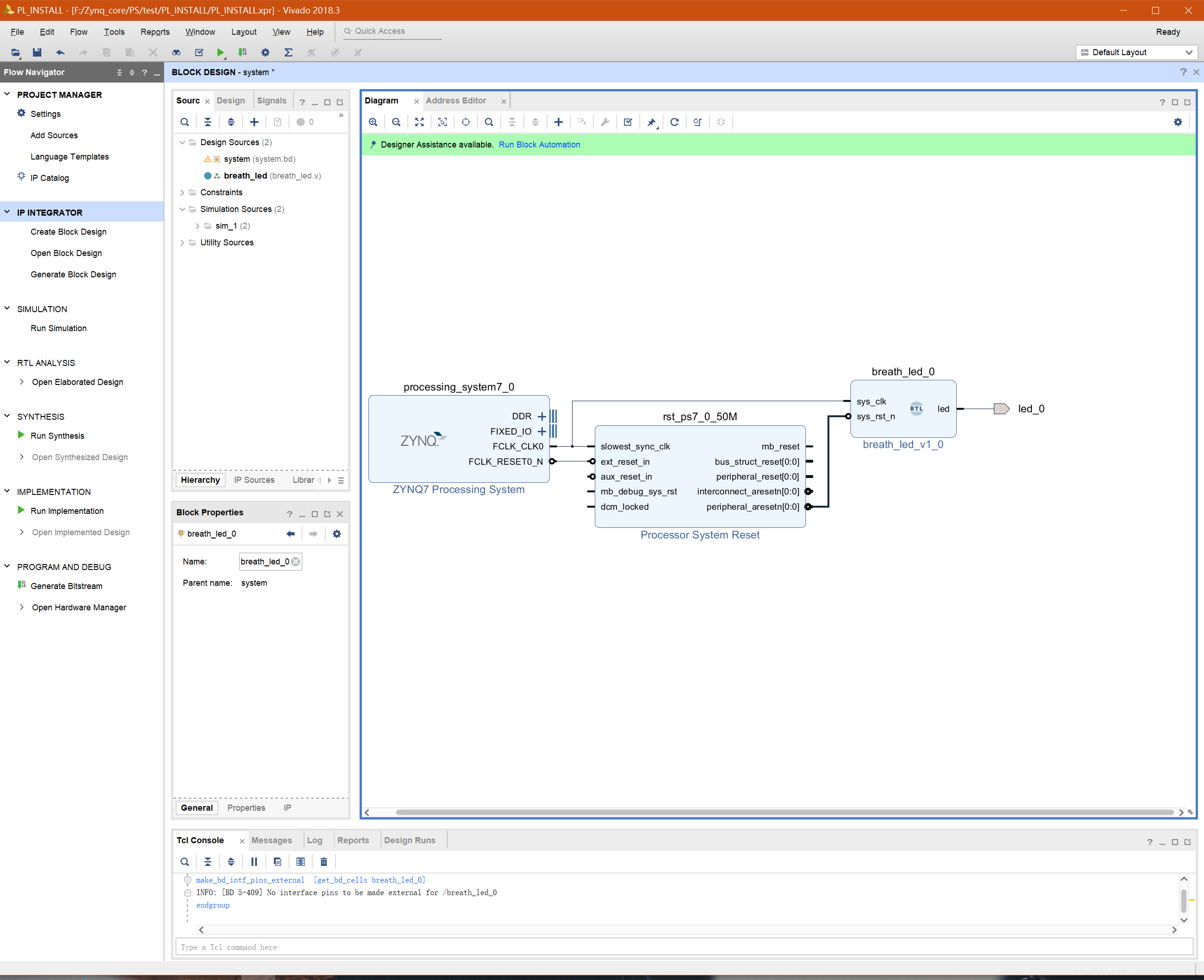Click the trash icon to clear Tcl Console
Image resolution: width=1204 pixels, height=980 pixels.
click(x=323, y=861)
